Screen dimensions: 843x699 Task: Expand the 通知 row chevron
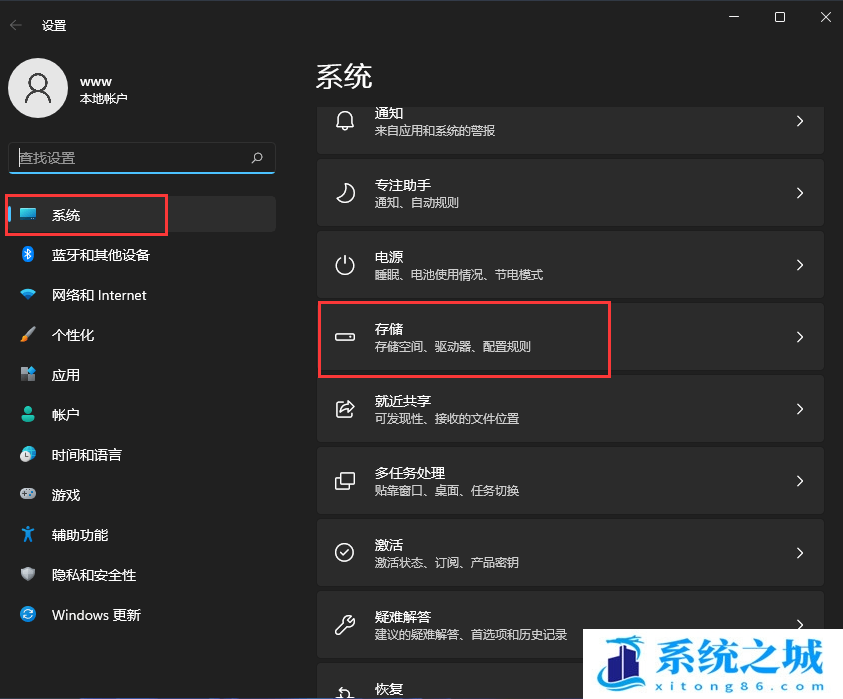point(800,122)
